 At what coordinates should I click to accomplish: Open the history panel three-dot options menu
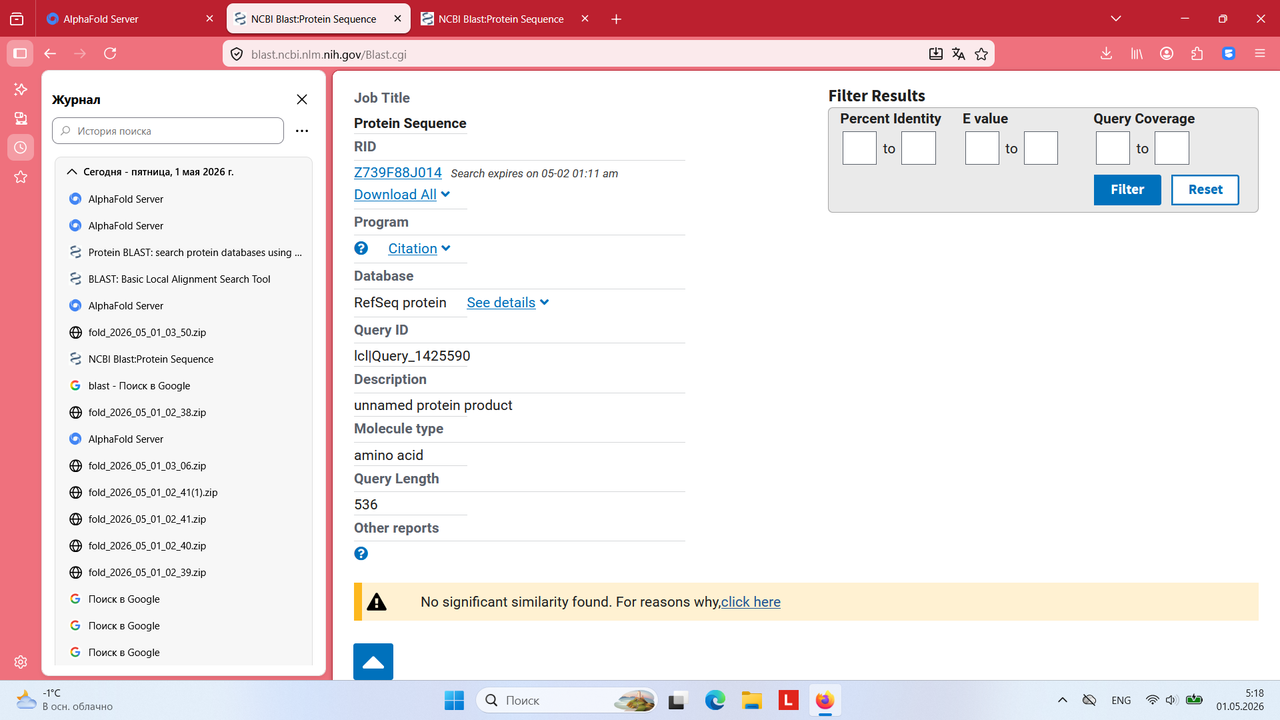coord(302,131)
